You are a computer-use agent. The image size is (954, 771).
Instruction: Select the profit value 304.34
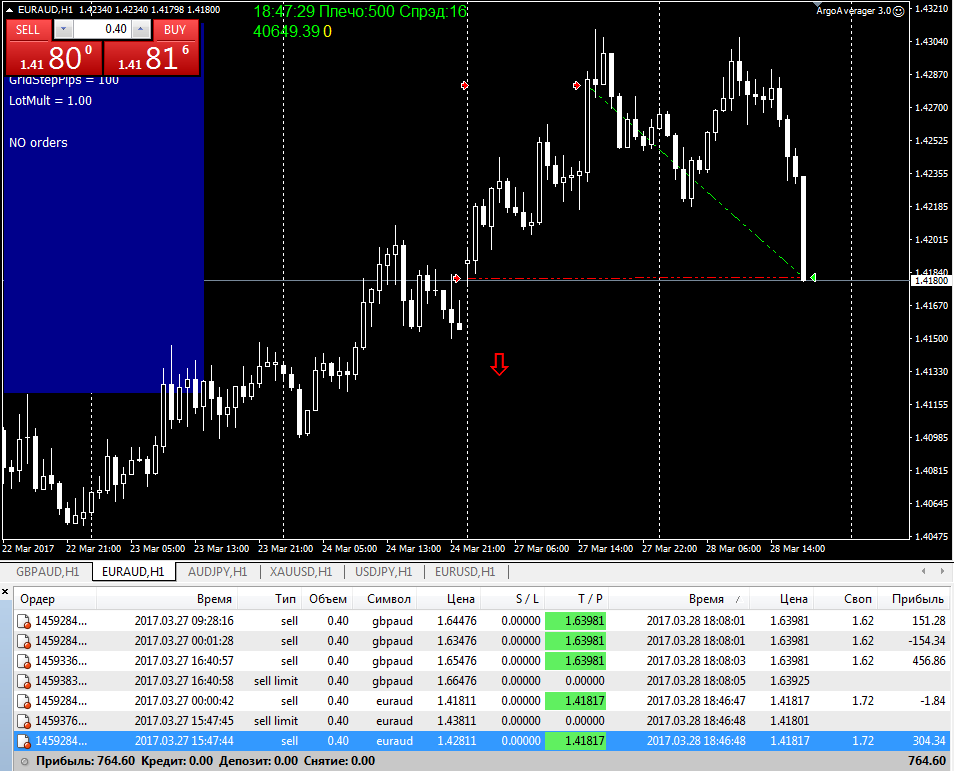point(928,741)
